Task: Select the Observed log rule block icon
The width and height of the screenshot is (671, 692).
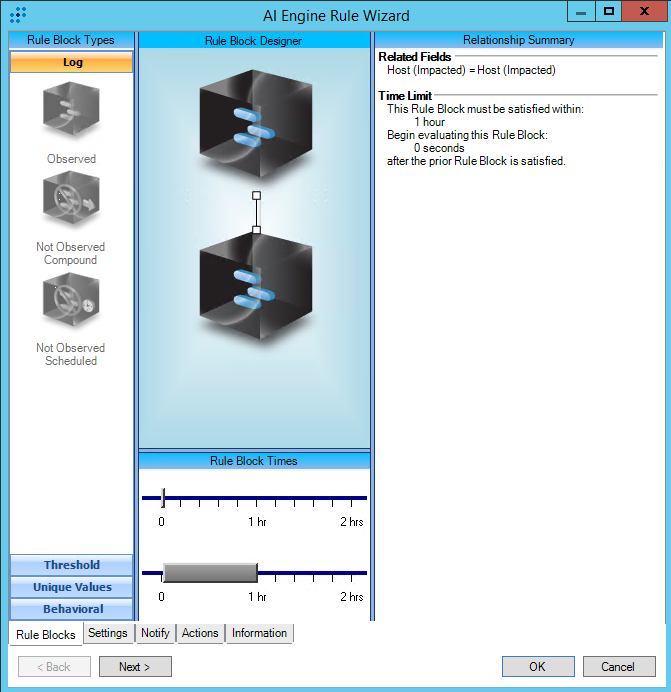Action: [71, 111]
